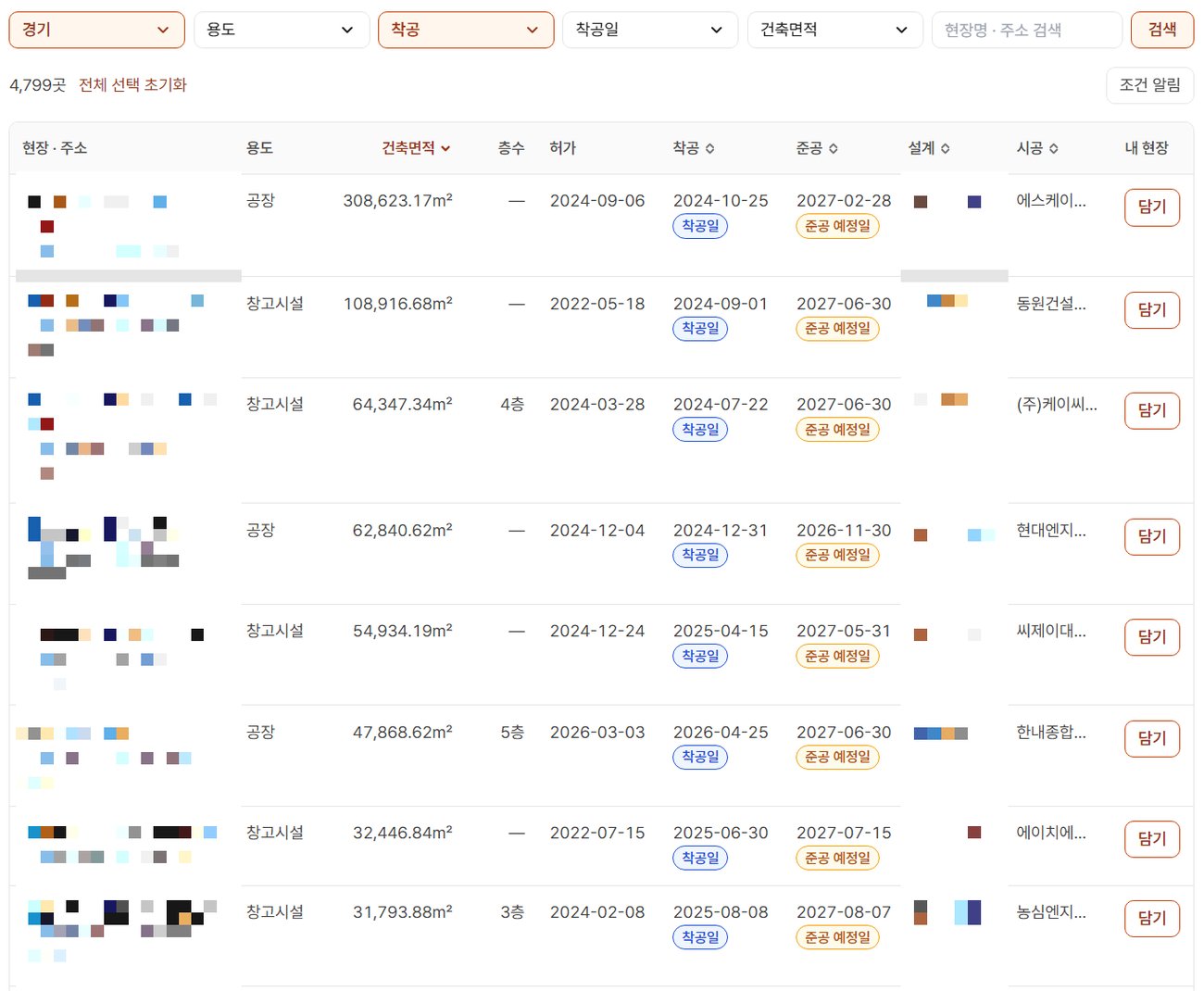Click 담기 for (주)케이씨 row

point(1152,410)
